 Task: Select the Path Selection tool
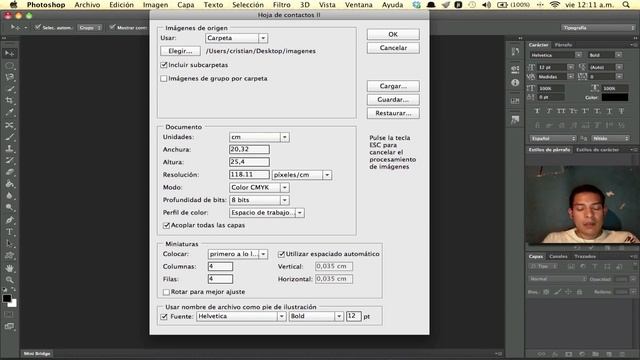[9, 244]
